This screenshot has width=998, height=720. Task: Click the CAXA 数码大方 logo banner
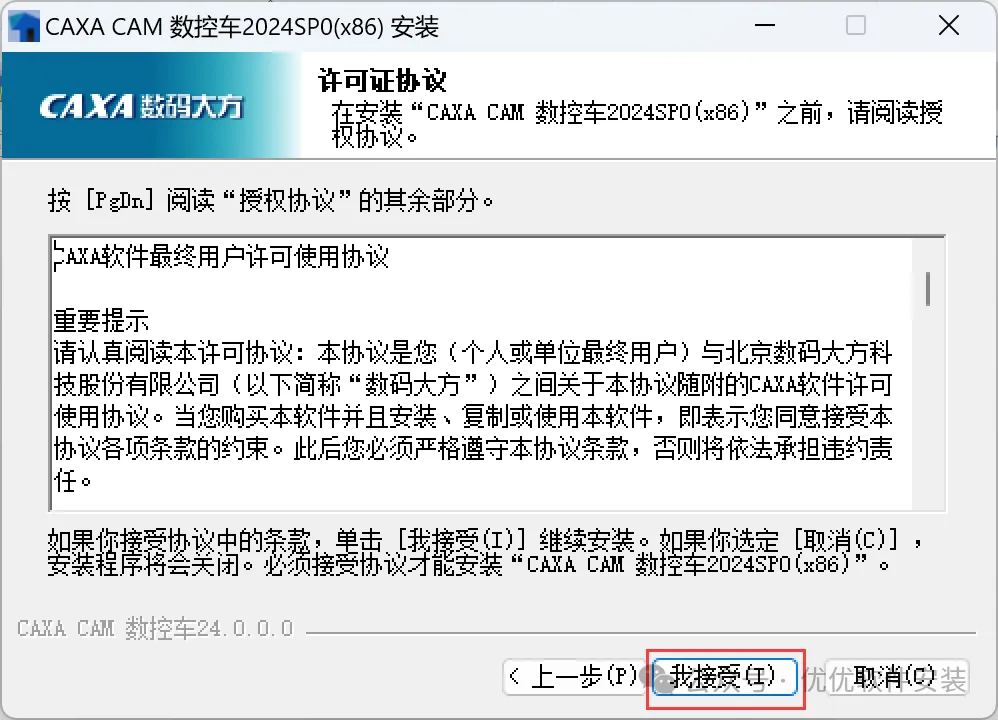click(x=151, y=105)
